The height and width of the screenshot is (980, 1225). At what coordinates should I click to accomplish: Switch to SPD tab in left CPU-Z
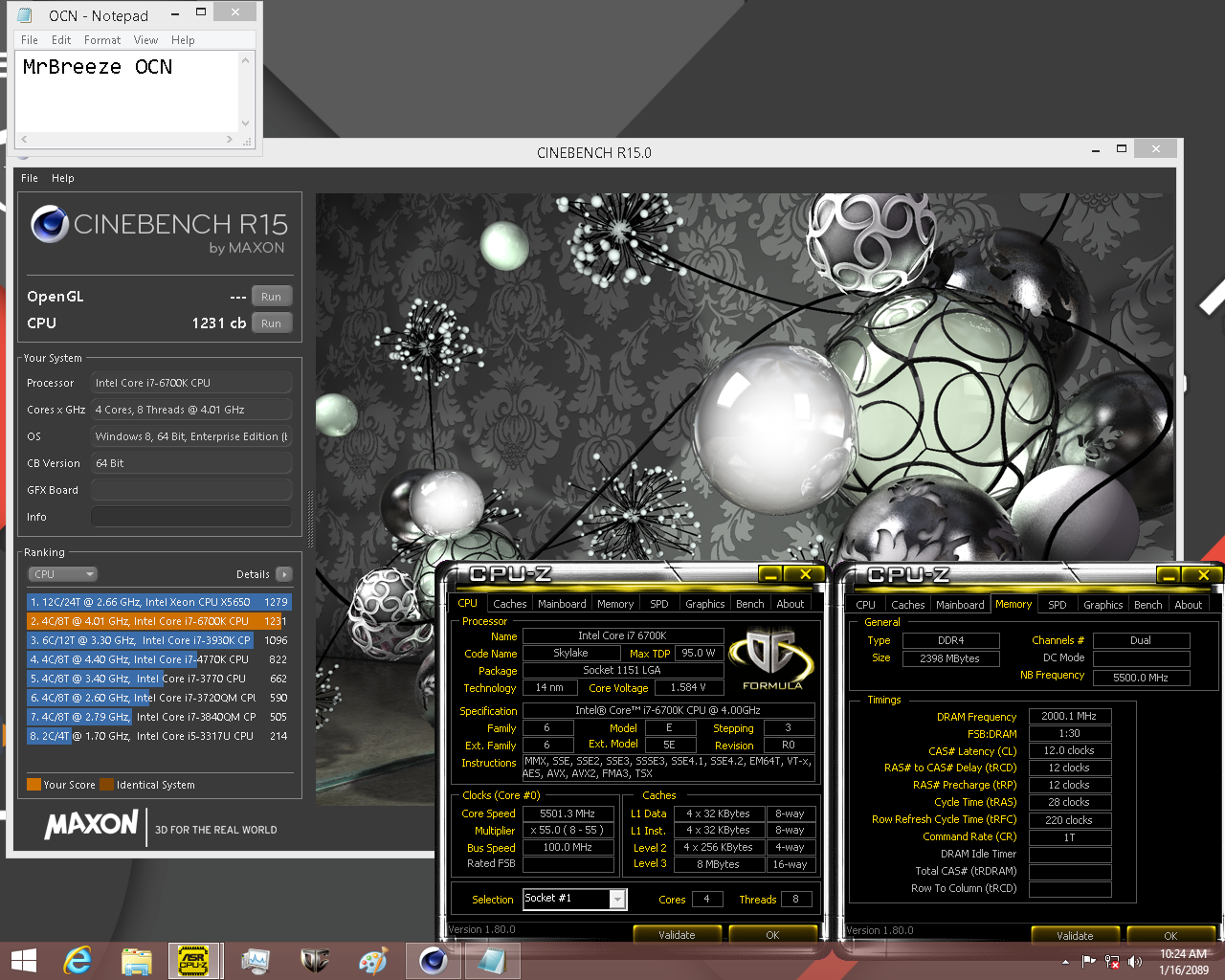click(659, 604)
